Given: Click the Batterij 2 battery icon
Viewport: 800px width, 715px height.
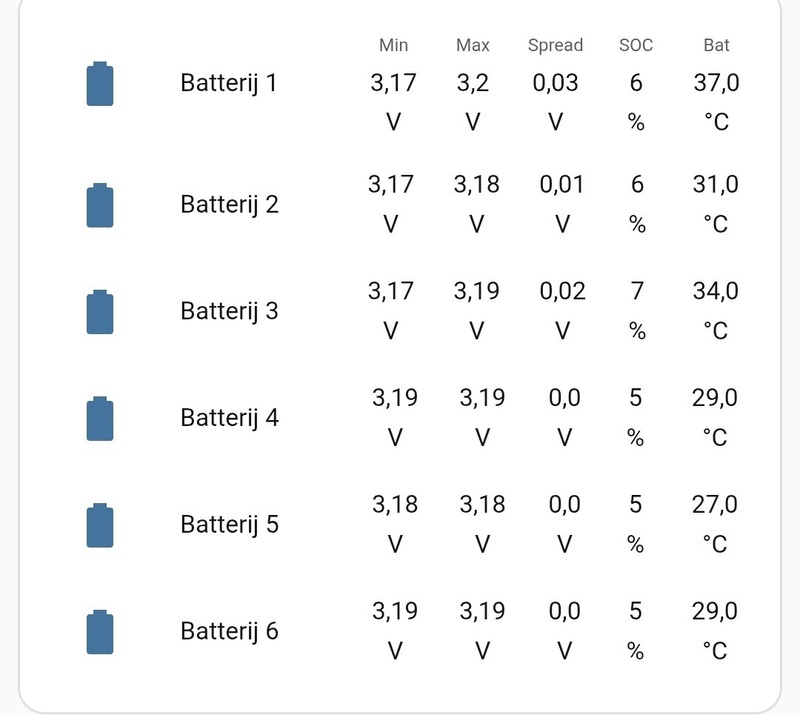Looking at the screenshot, I should point(100,205).
